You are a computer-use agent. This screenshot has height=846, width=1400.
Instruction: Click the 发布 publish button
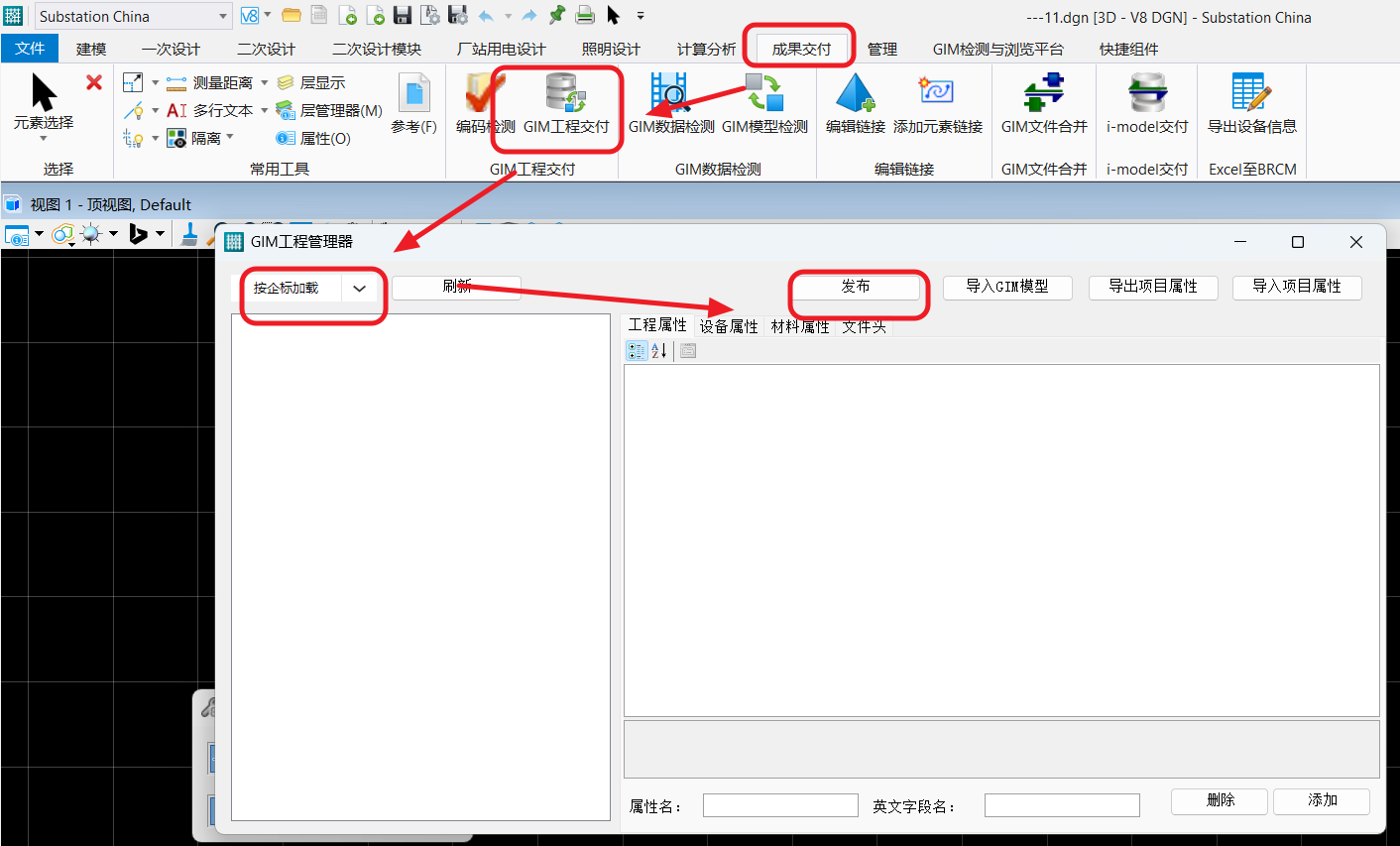pyautogui.click(x=856, y=287)
